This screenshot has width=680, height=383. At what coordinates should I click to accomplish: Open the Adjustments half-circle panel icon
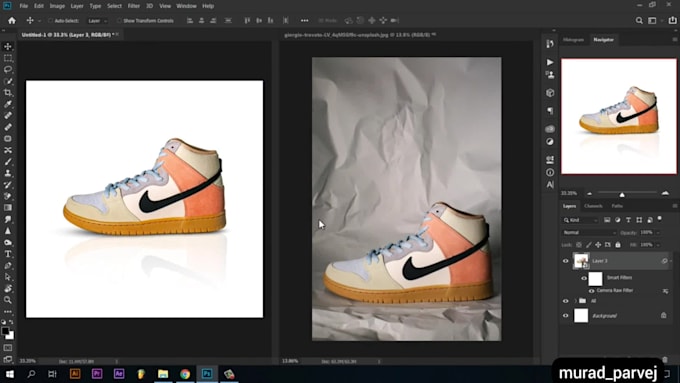pyautogui.click(x=550, y=141)
